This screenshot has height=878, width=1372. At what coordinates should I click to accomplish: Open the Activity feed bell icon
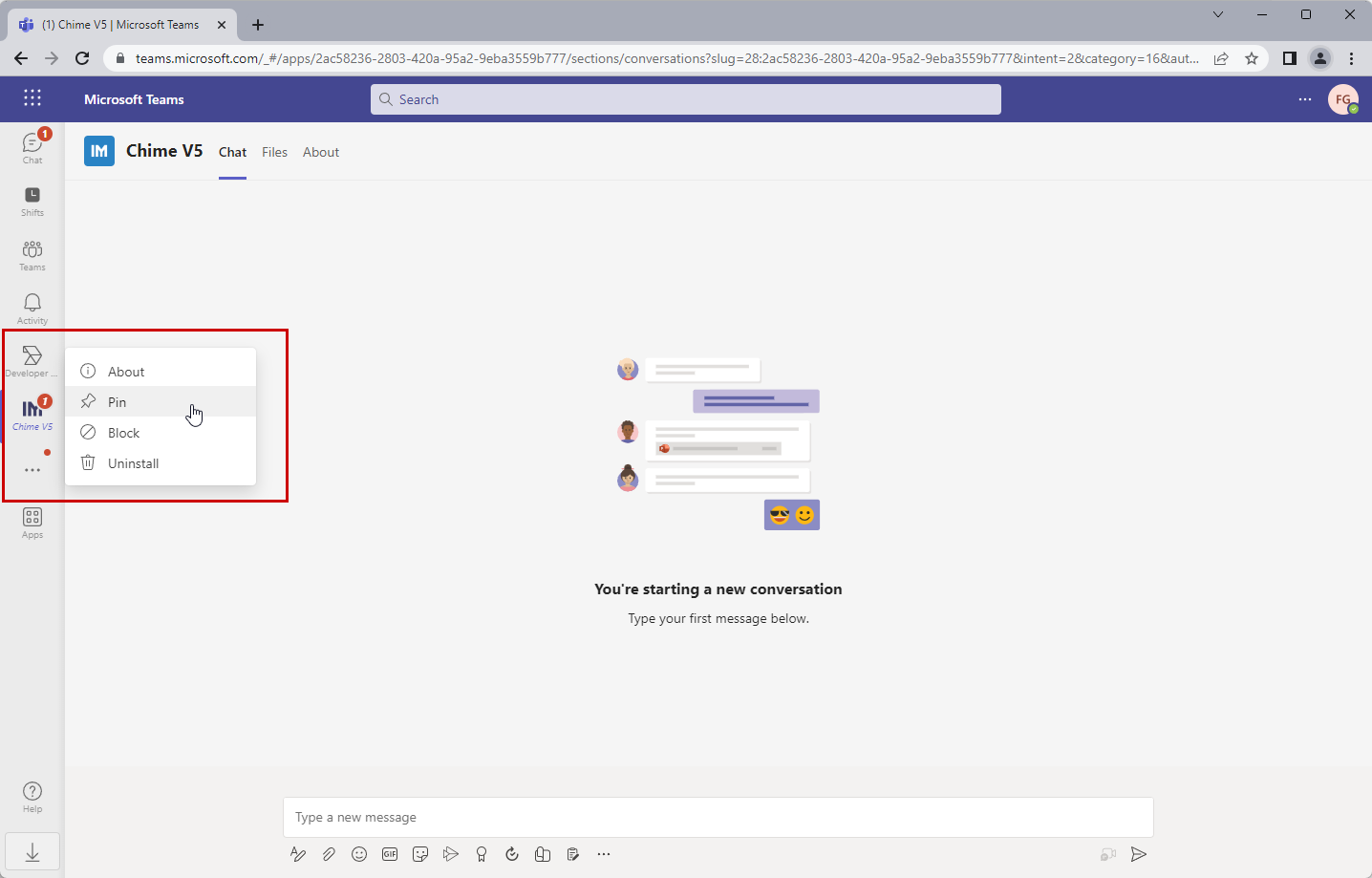coord(32,309)
